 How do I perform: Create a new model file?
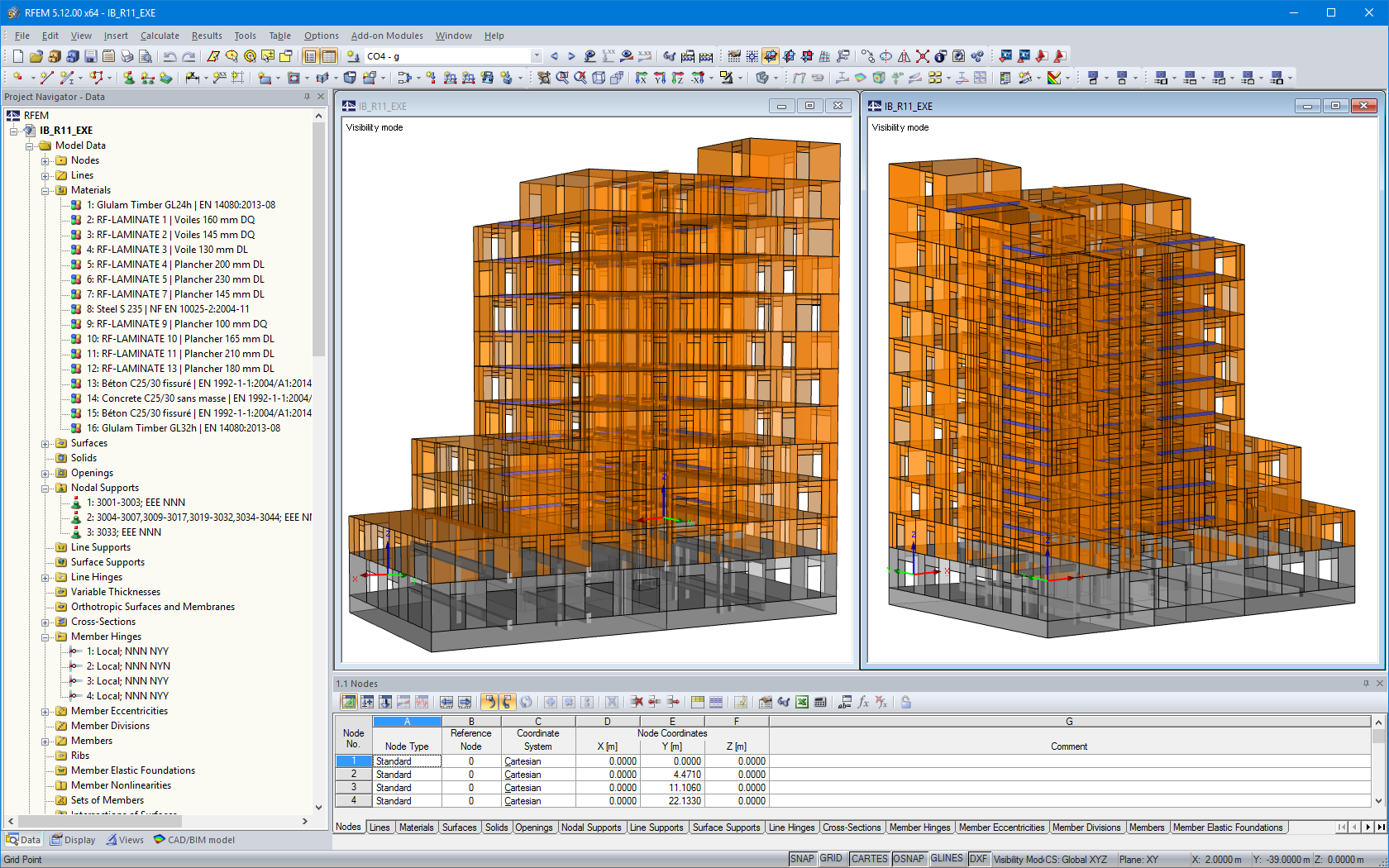(18, 55)
